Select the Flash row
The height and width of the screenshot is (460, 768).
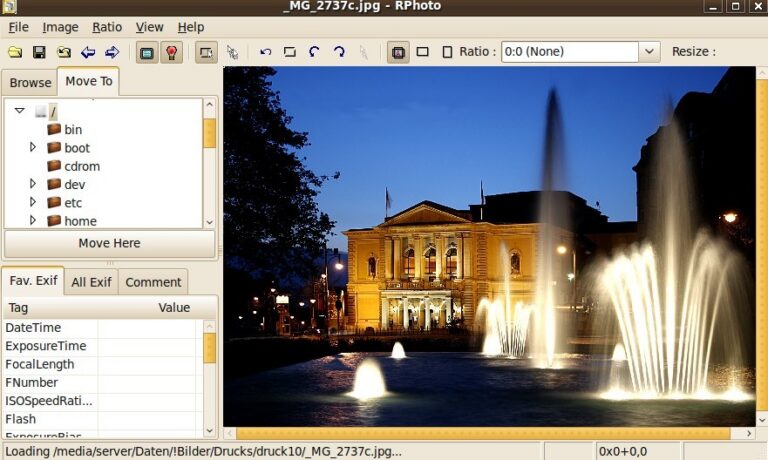(102, 419)
